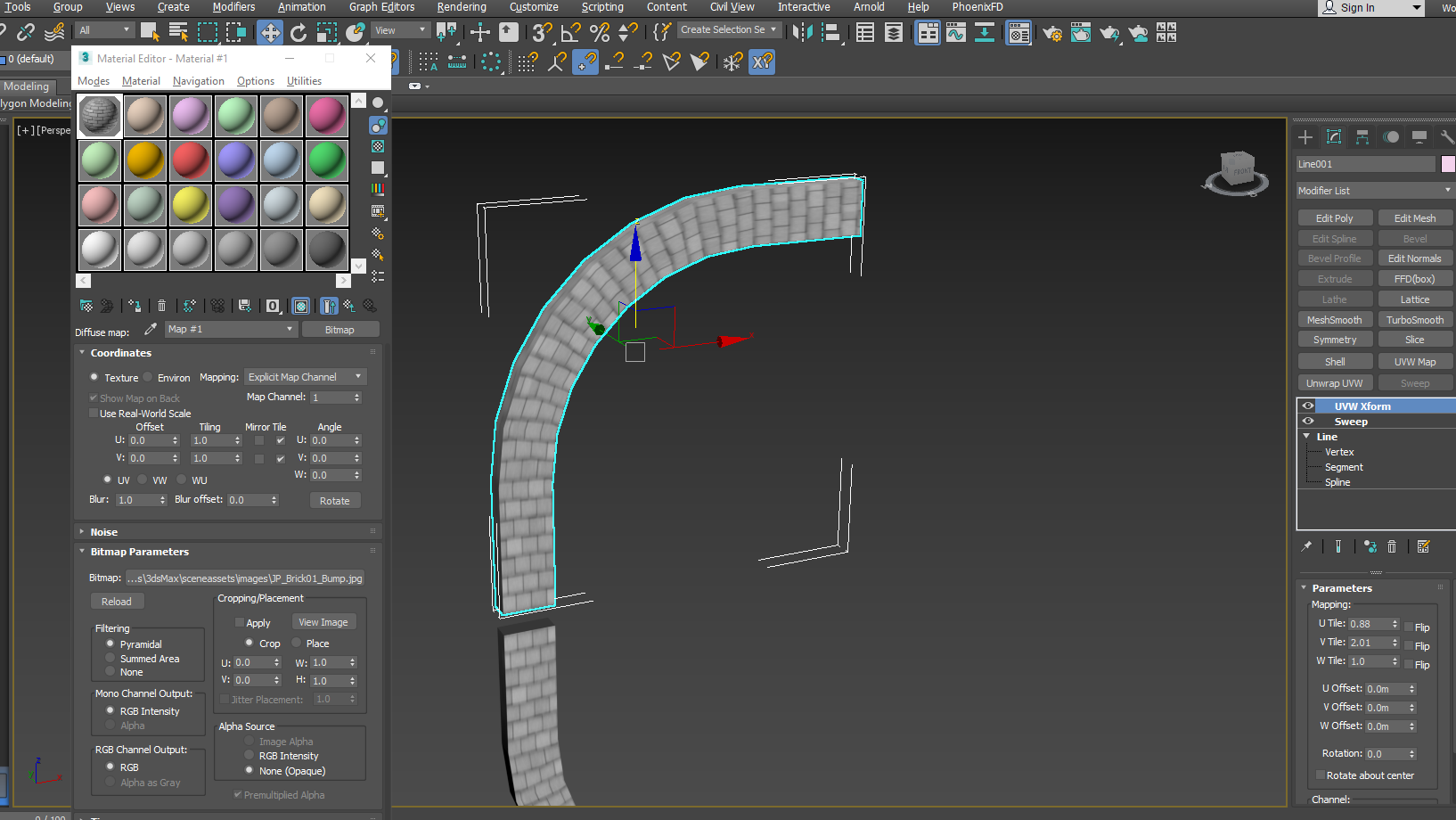Open the Explicit Map Channel mapping dropdown
The height and width of the screenshot is (820, 1456).
click(305, 376)
